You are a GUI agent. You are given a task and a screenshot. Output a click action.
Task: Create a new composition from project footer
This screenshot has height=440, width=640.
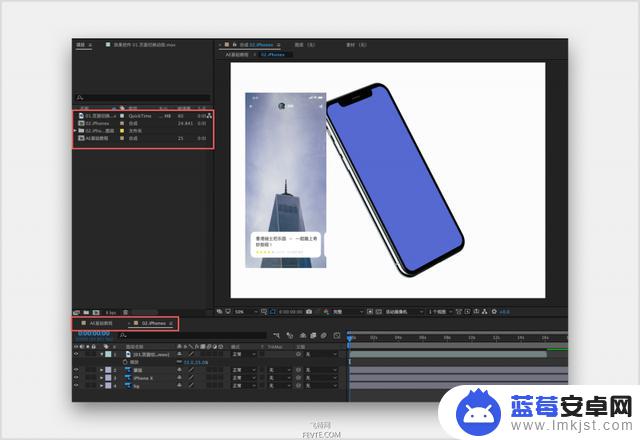(x=96, y=312)
